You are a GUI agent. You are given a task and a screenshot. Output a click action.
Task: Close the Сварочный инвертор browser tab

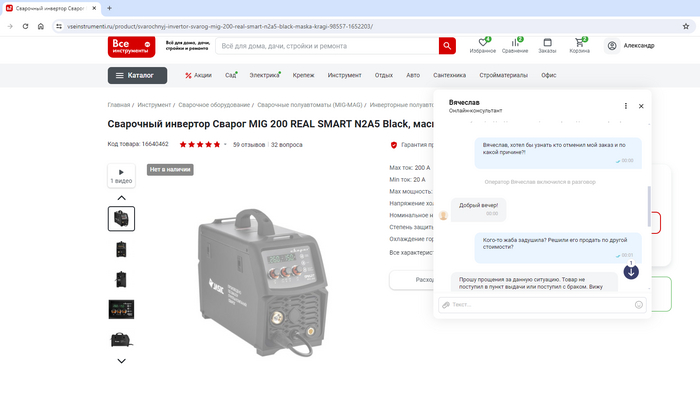[94, 8]
